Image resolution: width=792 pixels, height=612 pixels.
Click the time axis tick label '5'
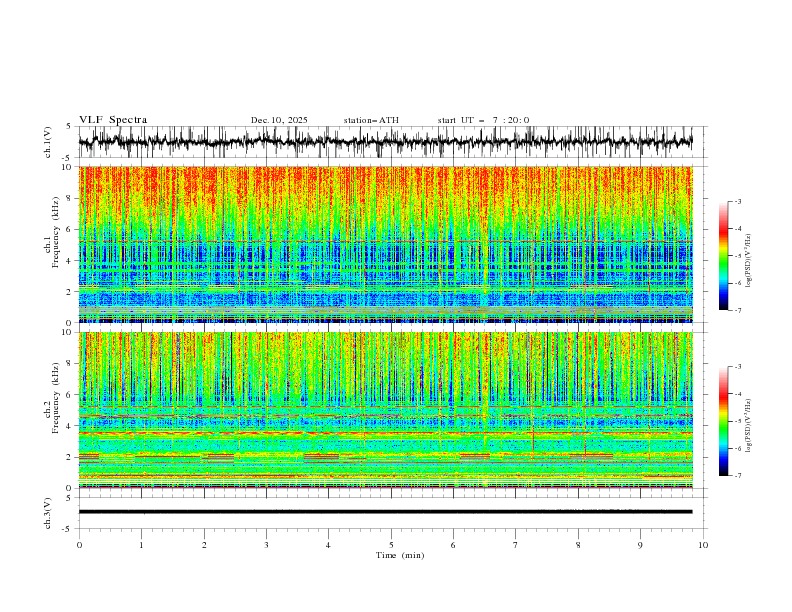(x=391, y=545)
